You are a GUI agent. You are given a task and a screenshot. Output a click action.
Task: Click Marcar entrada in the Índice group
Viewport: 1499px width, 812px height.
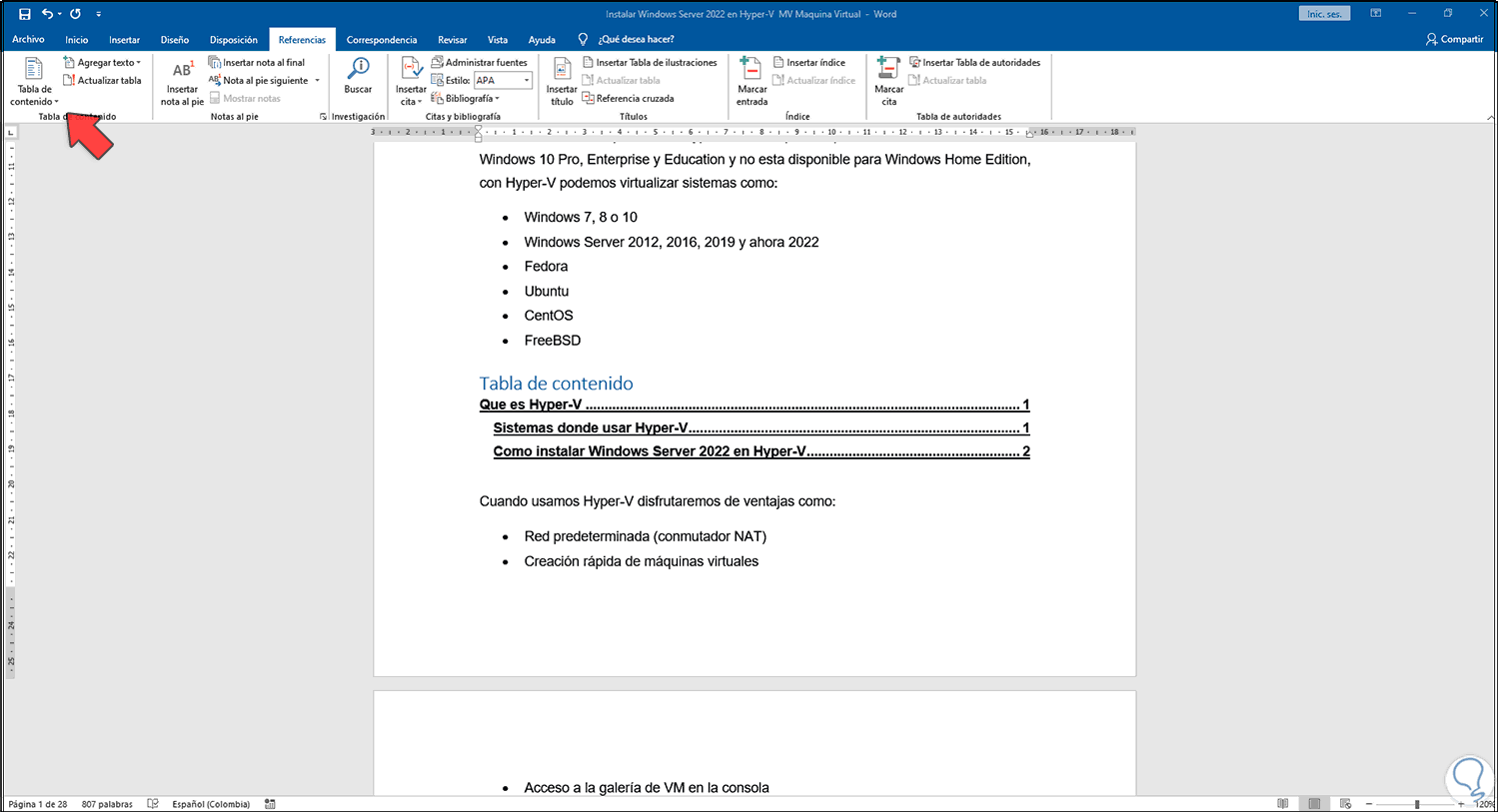point(751,81)
